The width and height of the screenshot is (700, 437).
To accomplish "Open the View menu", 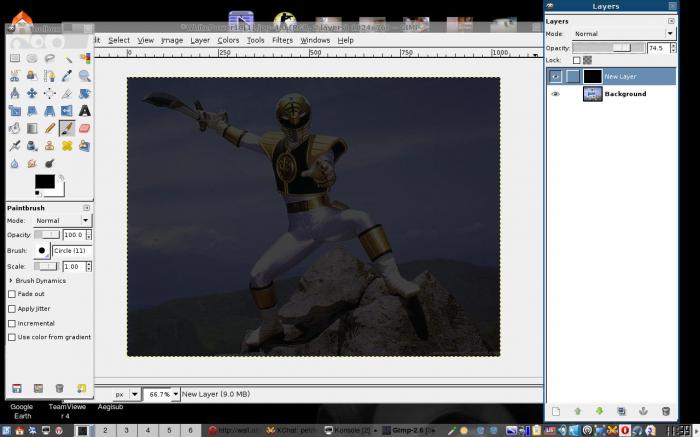I will point(146,40).
